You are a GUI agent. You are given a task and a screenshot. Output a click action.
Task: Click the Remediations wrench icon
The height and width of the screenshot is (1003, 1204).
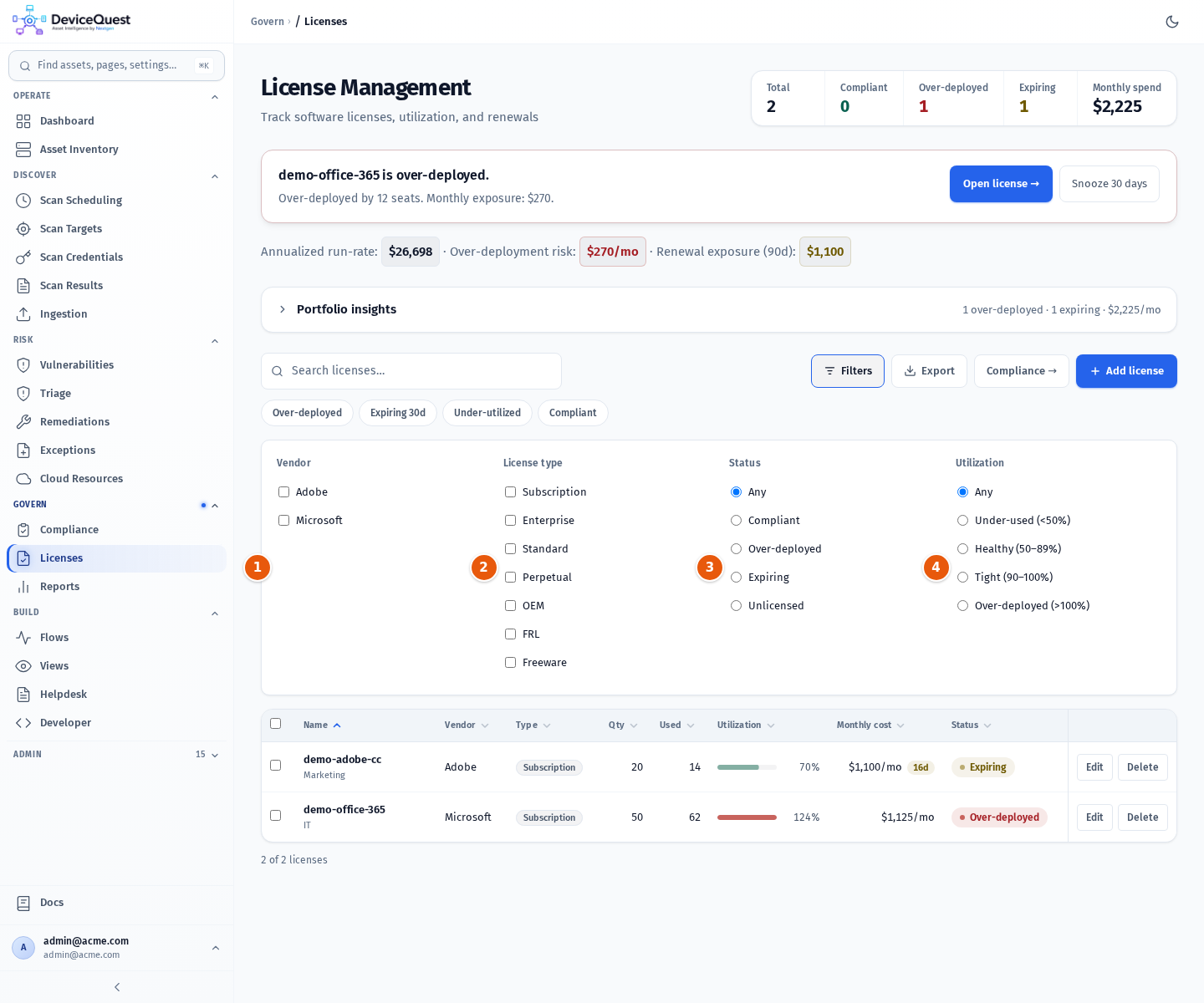23,422
